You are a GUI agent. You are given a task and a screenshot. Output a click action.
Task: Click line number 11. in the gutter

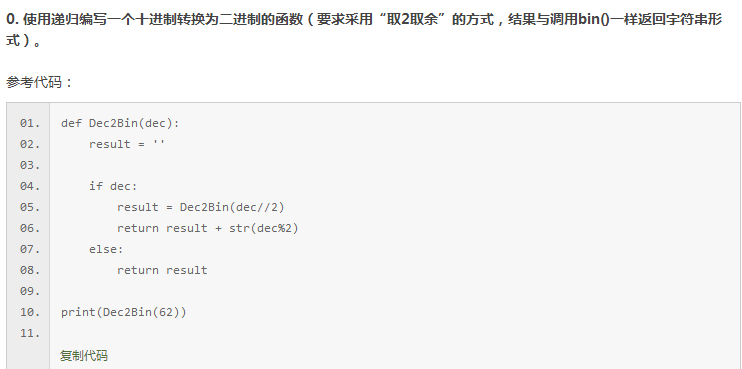[x=30, y=333]
